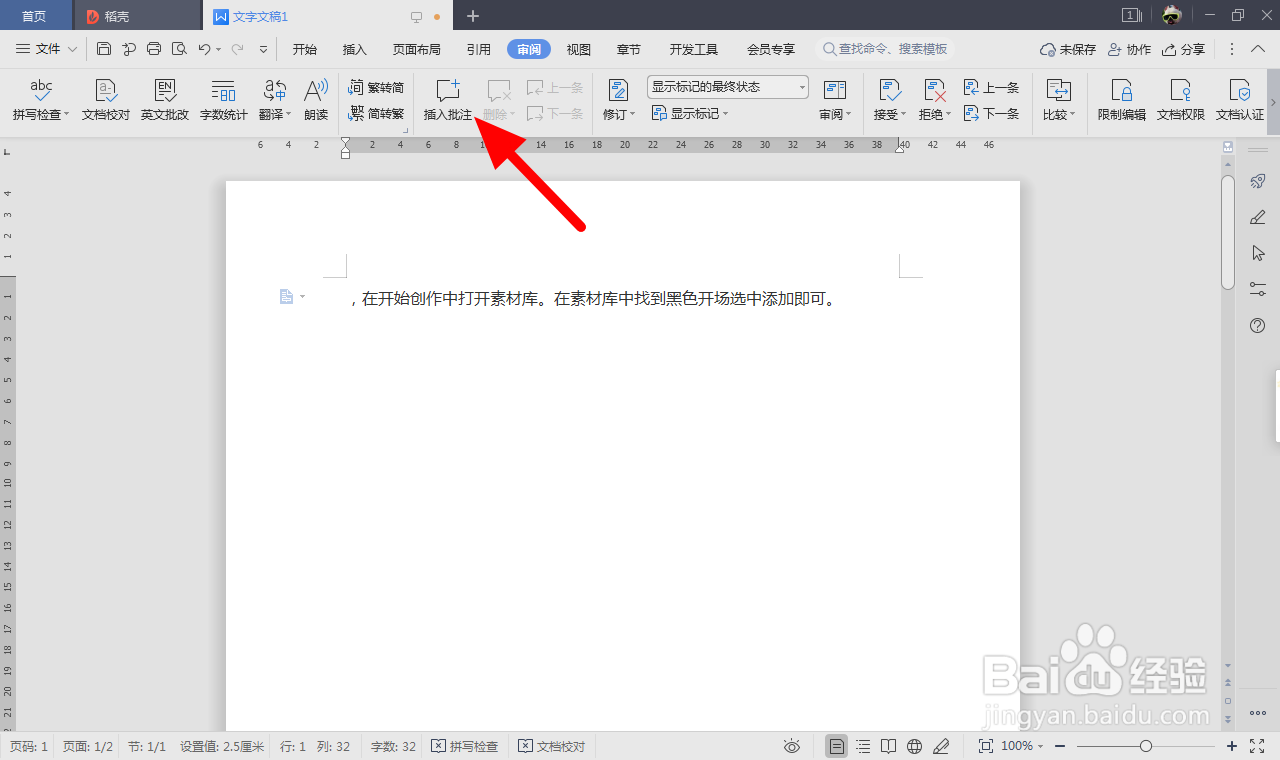
Task: Switch to page layout view in the status bar
Action: [837, 746]
